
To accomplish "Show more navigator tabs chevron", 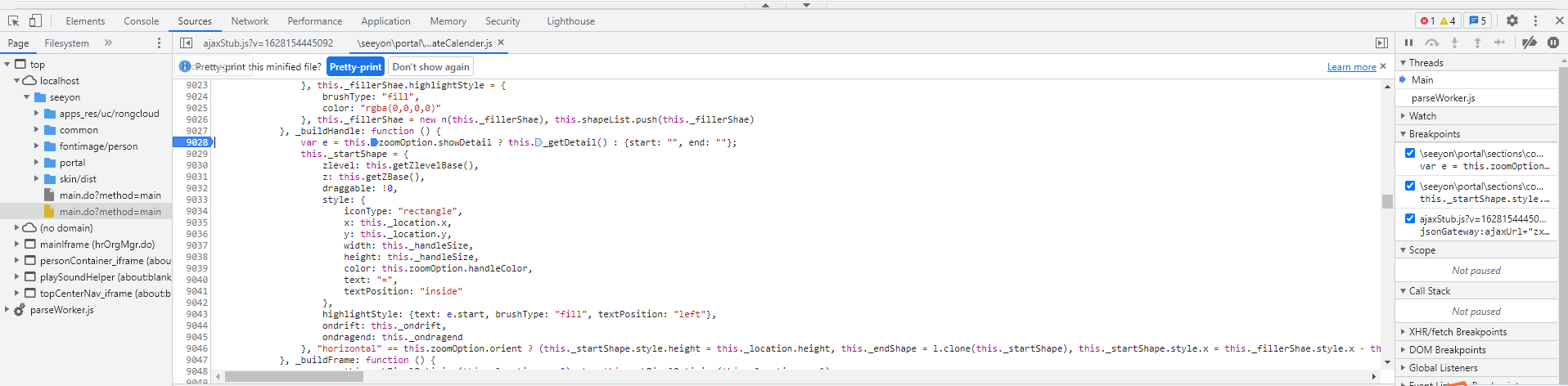I will [108, 43].
